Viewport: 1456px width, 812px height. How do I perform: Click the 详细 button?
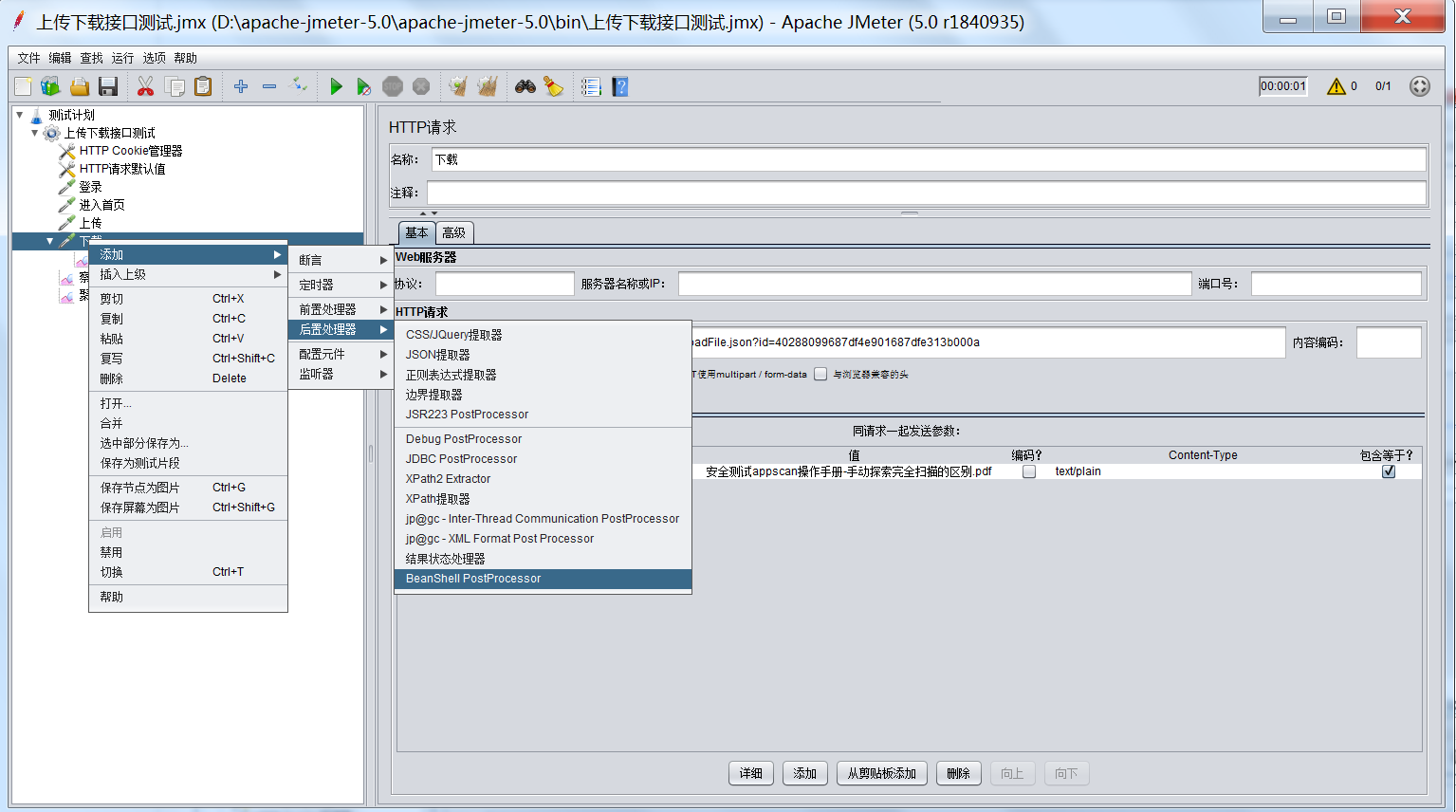click(751, 773)
